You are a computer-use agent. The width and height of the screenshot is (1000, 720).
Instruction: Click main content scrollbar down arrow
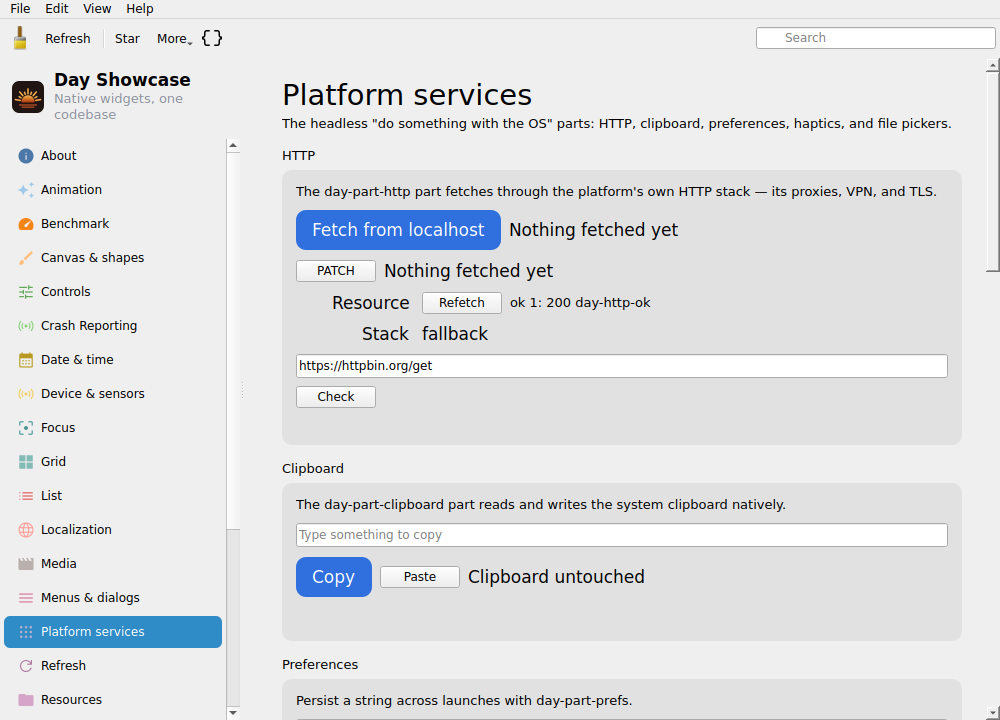click(x=992, y=713)
